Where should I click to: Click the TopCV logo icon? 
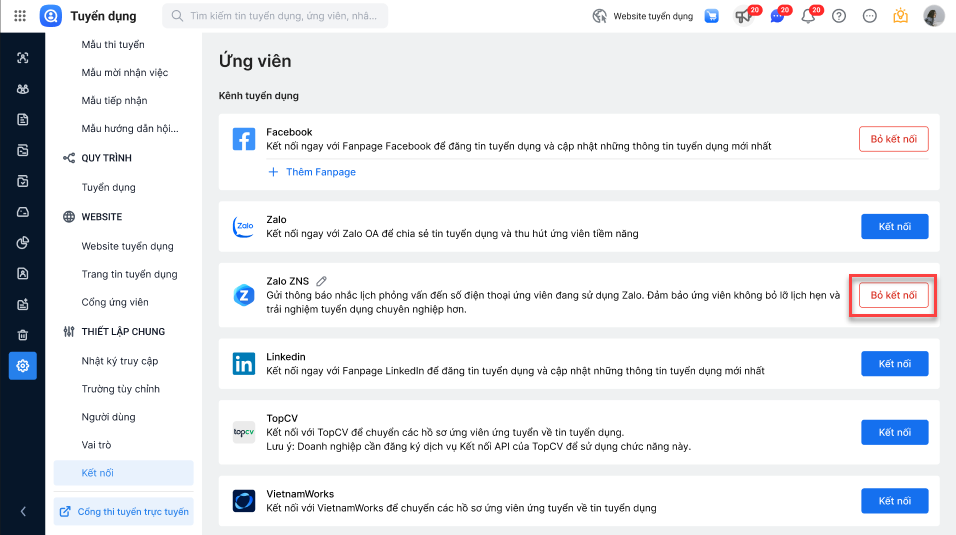click(244, 432)
